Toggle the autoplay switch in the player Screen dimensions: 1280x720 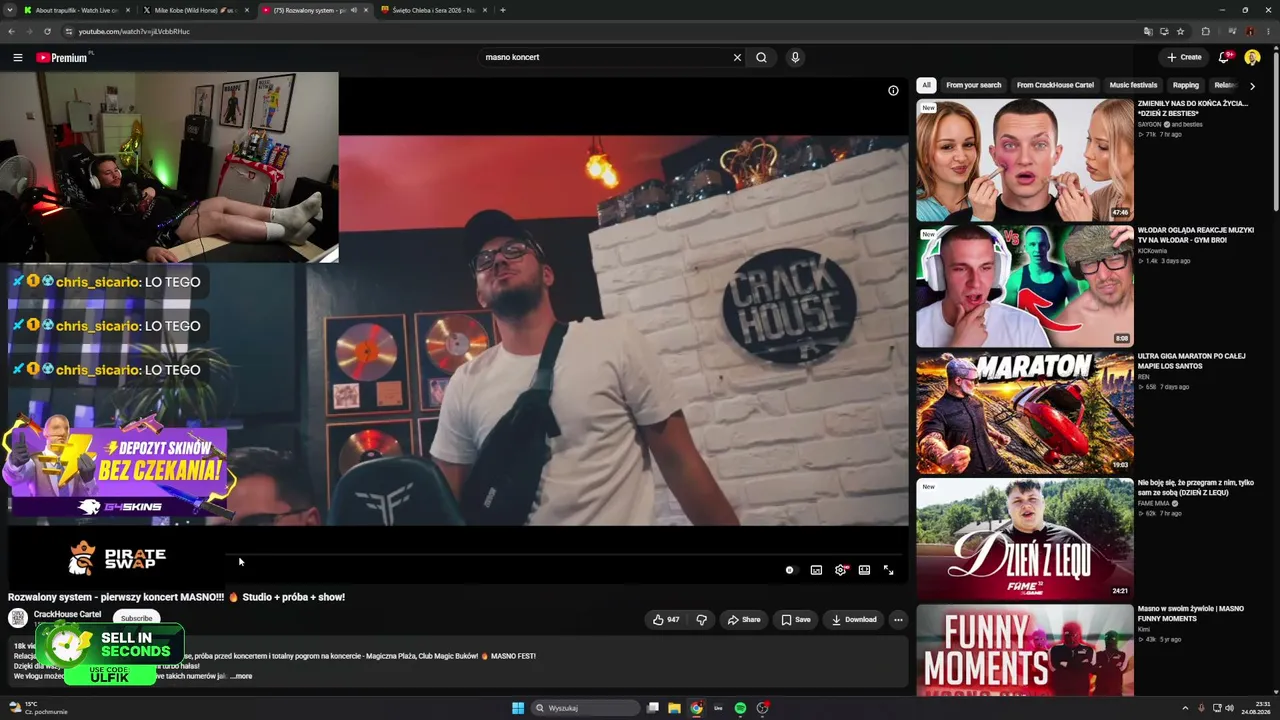tap(790, 570)
